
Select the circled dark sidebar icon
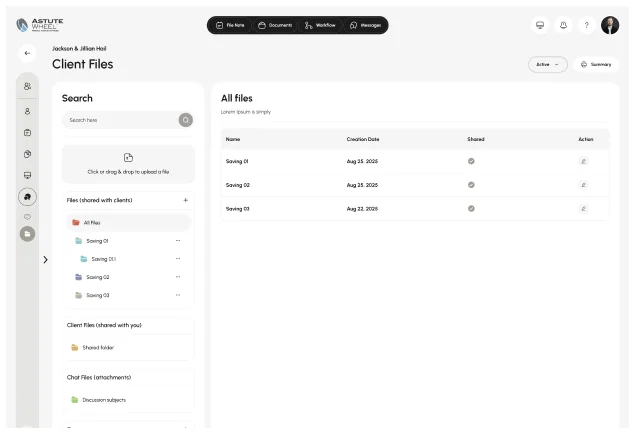27,197
